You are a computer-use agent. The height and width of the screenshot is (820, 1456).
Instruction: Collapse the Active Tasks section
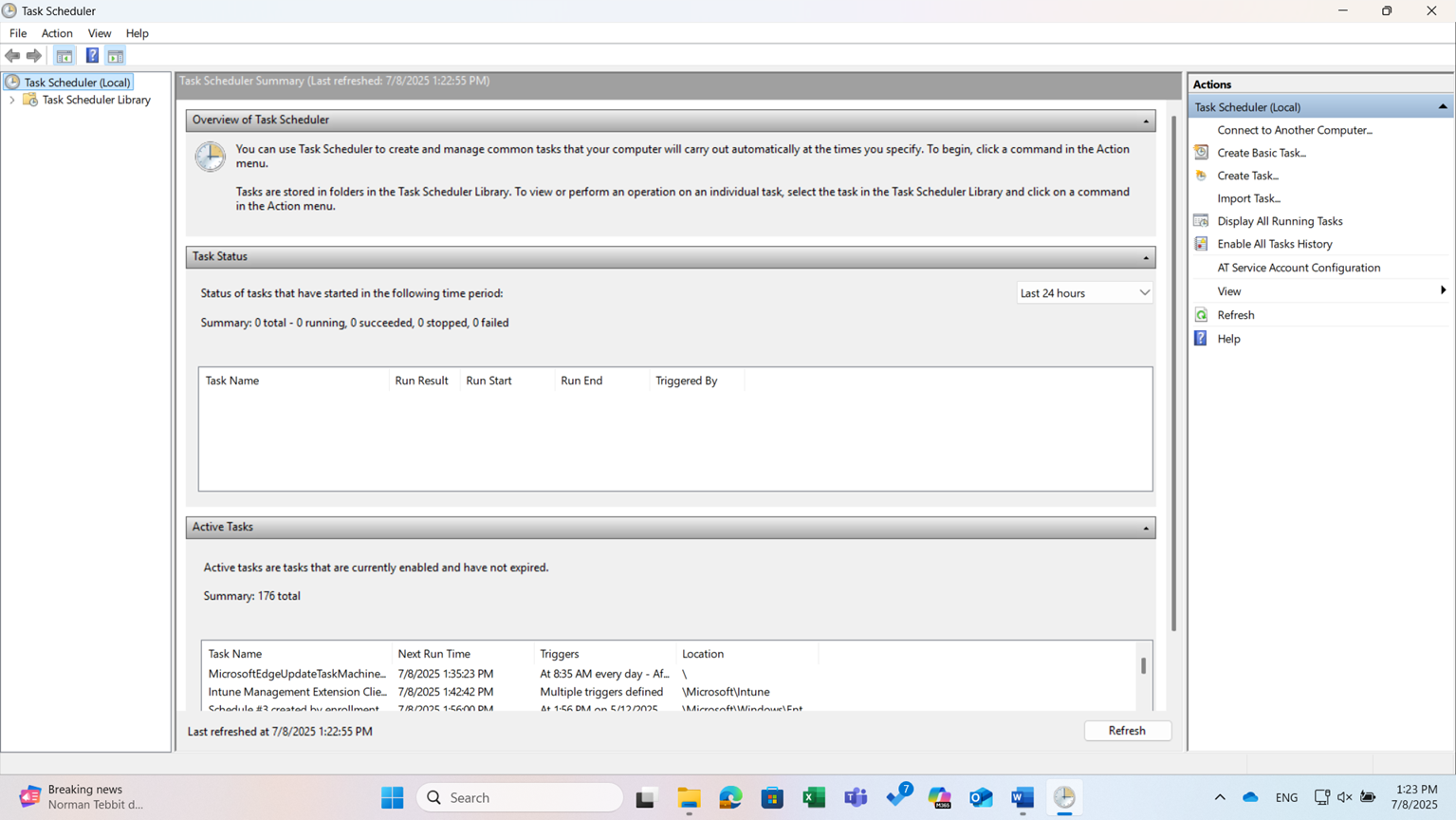[1145, 528]
